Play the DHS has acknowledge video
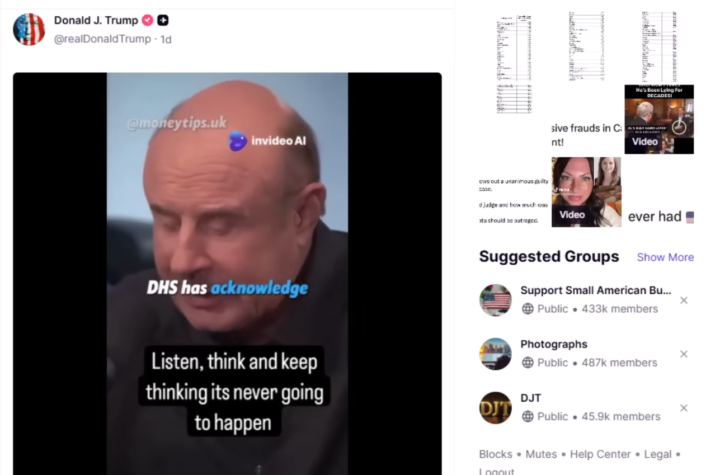Screen dimensions: 720x475 227,273
